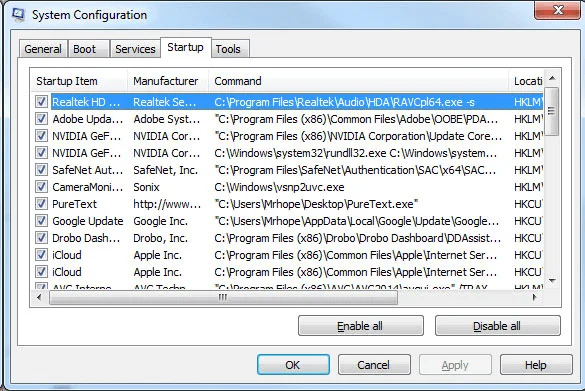
Task: Click the System Configuration title bar icon
Action: pos(17,14)
